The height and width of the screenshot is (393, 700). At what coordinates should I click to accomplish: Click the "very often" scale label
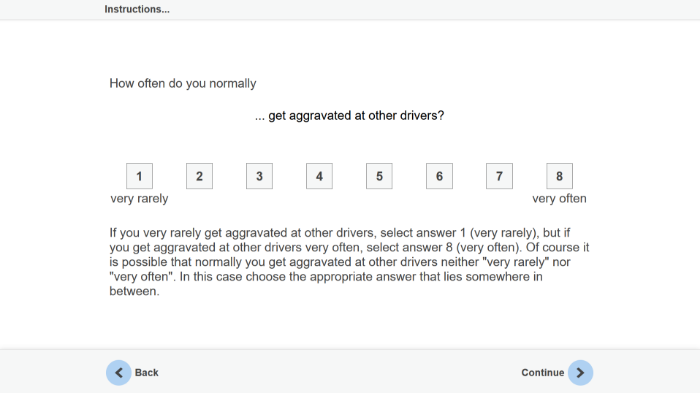[x=559, y=199]
